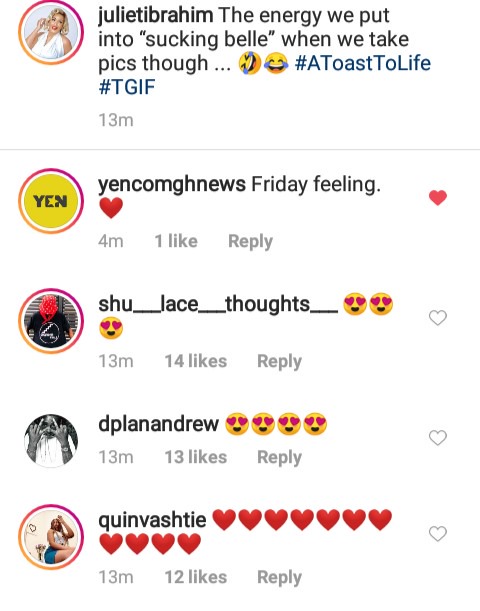Open the #AToastToLife hashtag
The width and height of the screenshot is (480, 611).
(363, 63)
